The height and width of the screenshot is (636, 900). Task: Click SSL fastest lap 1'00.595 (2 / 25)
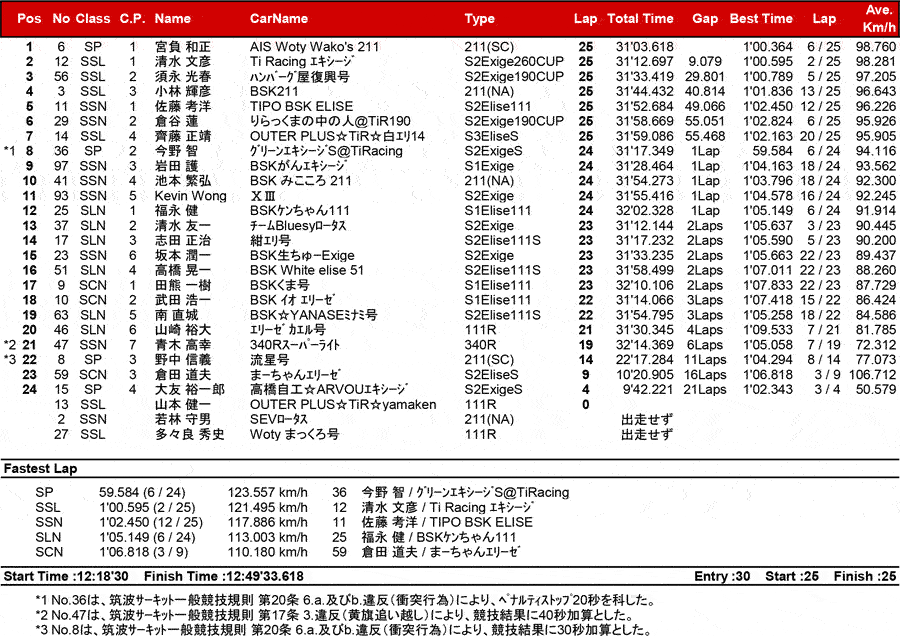click(147, 507)
